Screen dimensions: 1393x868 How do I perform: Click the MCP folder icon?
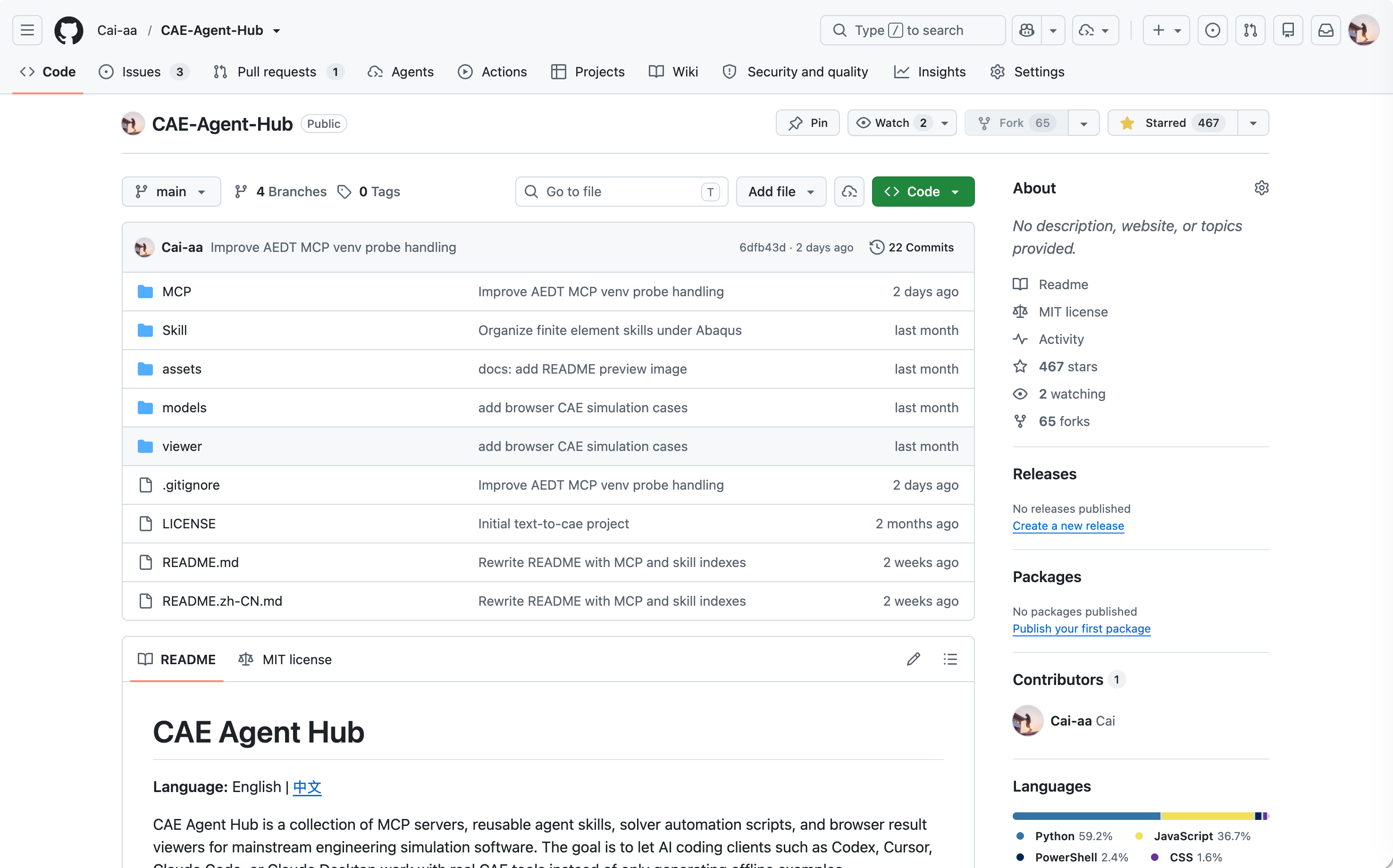click(x=145, y=292)
